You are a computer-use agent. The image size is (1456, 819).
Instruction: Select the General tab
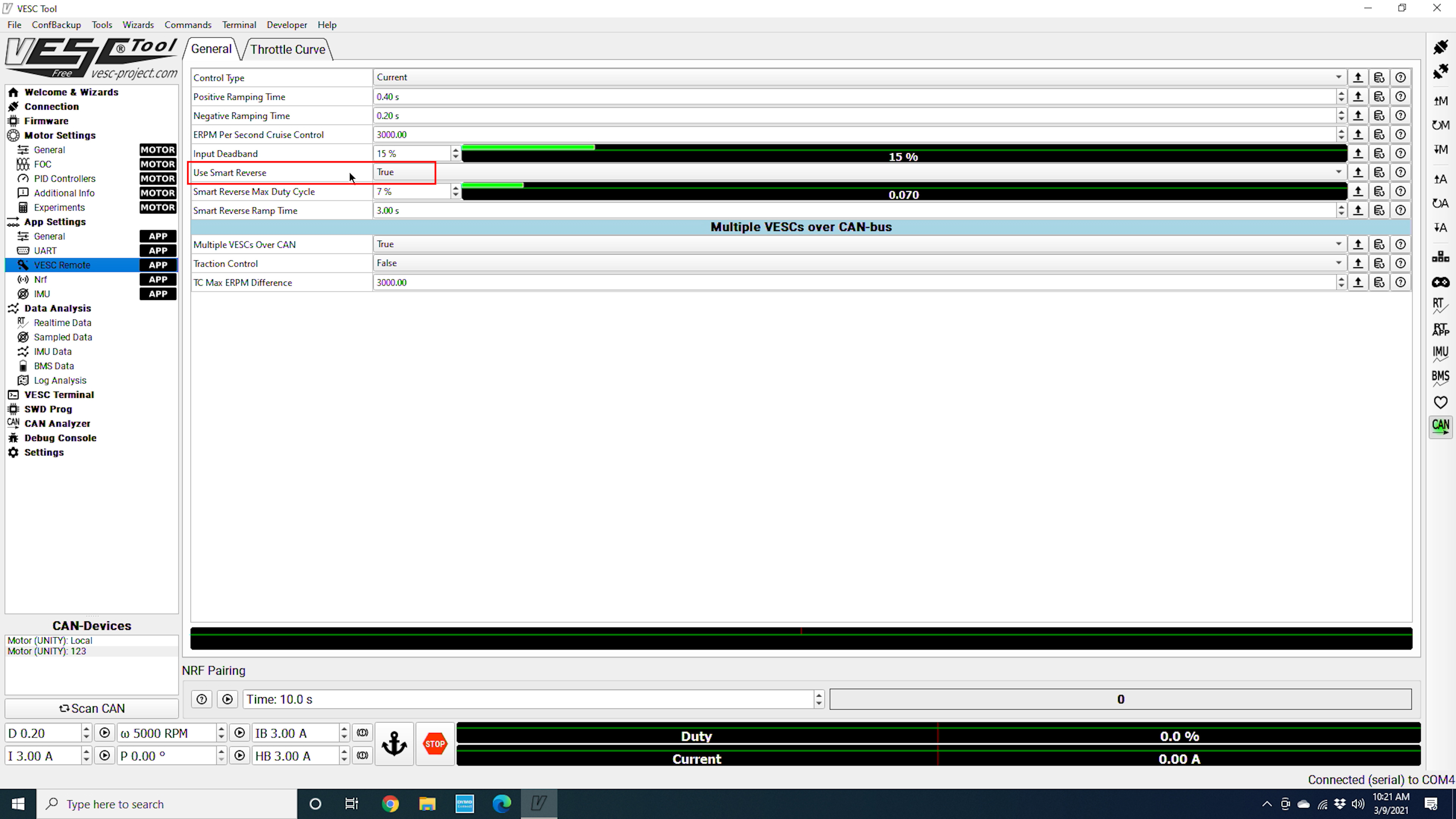click(211, 49)
